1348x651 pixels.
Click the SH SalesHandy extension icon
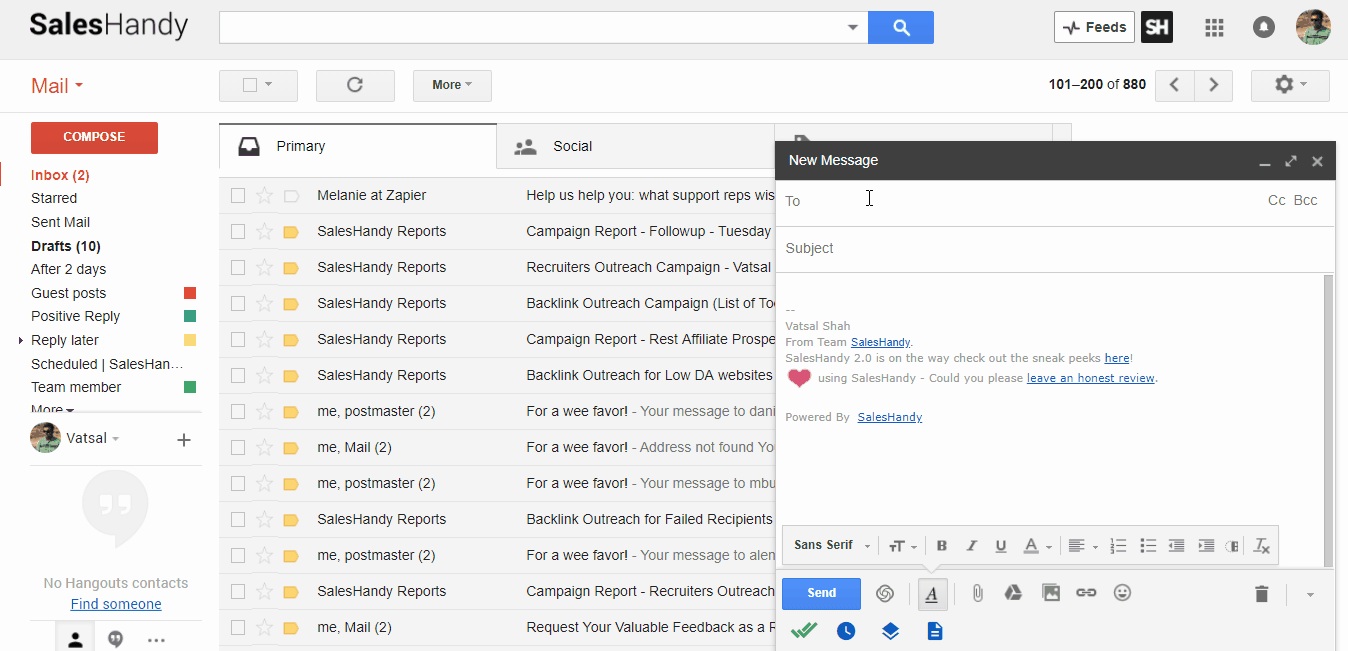coord(1157,27)
